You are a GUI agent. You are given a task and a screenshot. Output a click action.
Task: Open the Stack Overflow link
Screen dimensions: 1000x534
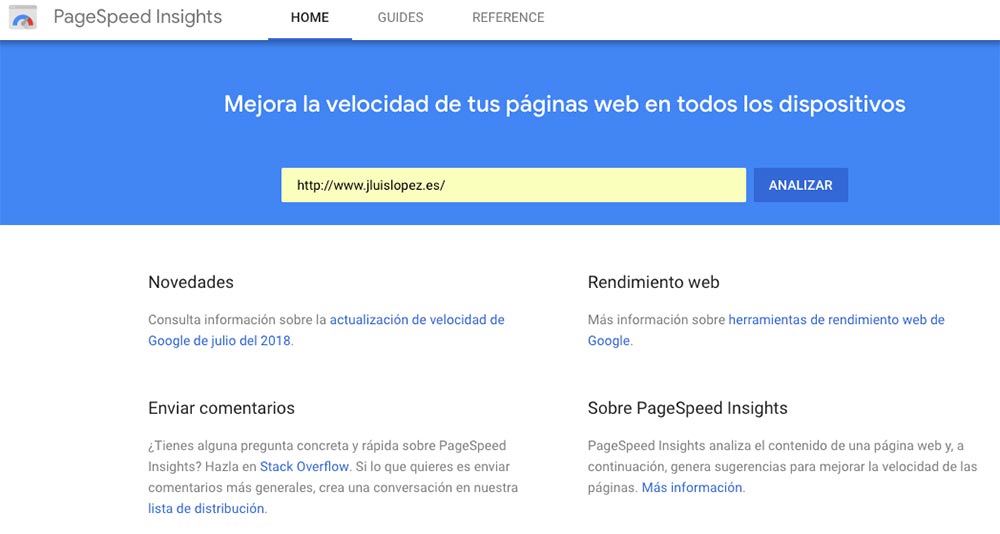click(x=304, y=466)
